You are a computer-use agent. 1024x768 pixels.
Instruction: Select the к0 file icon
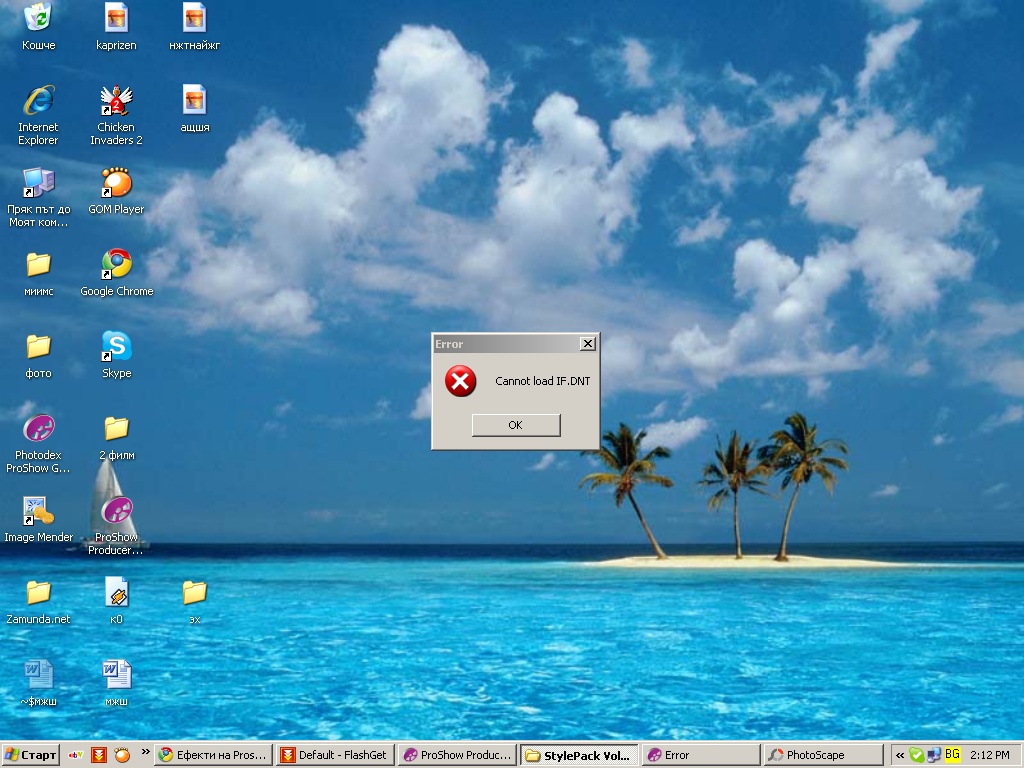pos(116,601)
